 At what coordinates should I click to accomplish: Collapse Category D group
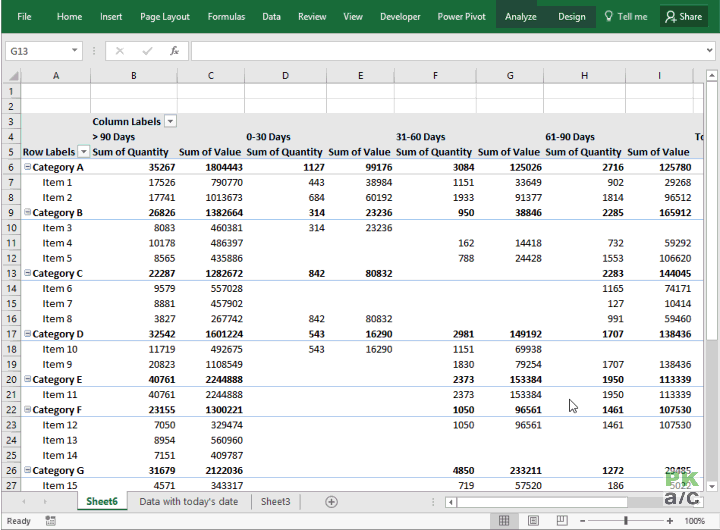click(28, 333)
